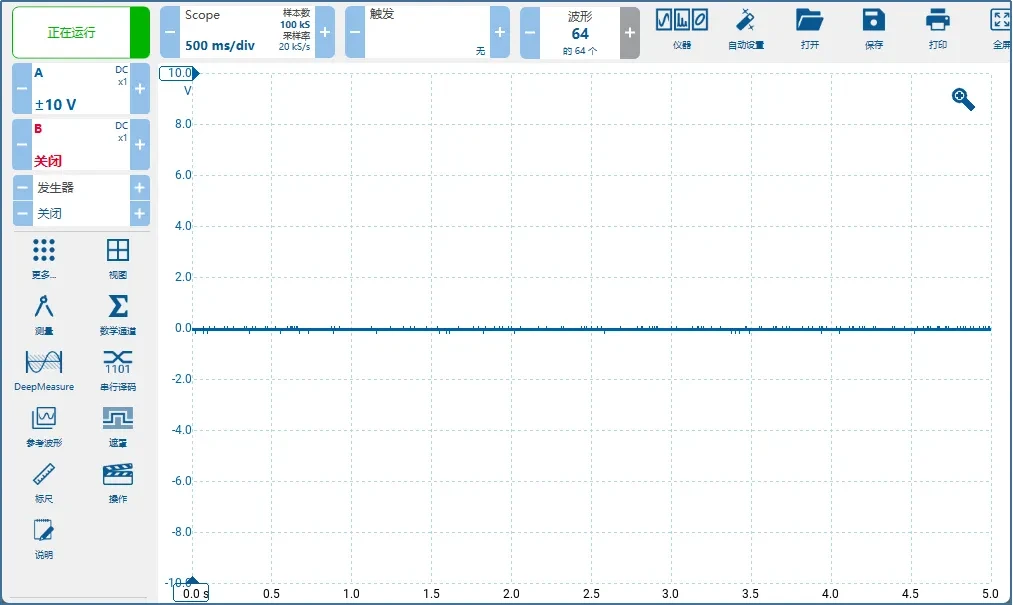The height and width of the screenshot is (605, 1013).
Task: Click the 自动设置 auto setup icon
Action: coord(745,29)
